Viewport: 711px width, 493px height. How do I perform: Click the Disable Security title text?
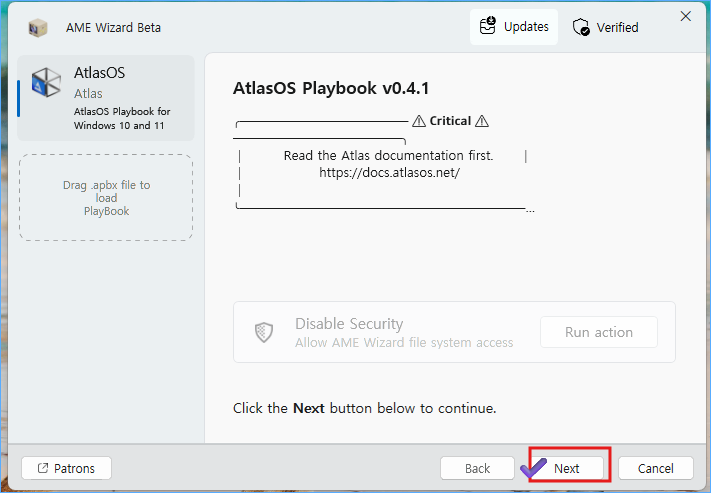click(x=349, y=324)
